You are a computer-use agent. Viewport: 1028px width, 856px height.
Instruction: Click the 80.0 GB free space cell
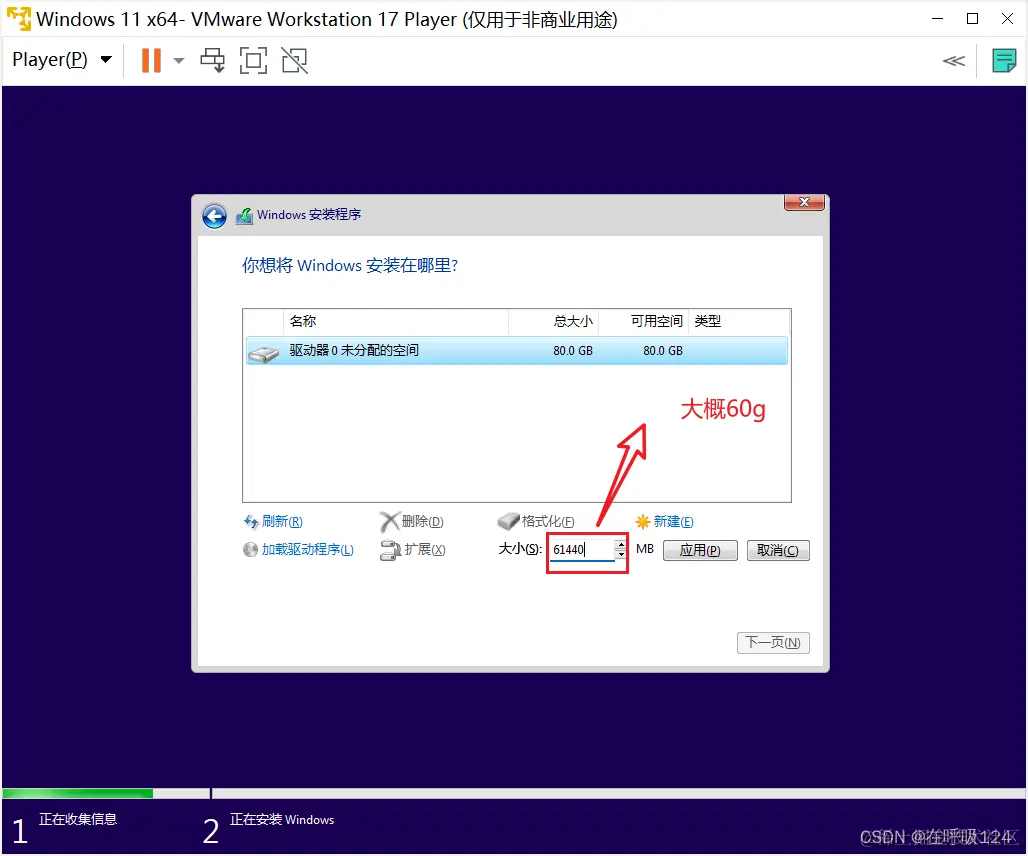click(662, 351)
